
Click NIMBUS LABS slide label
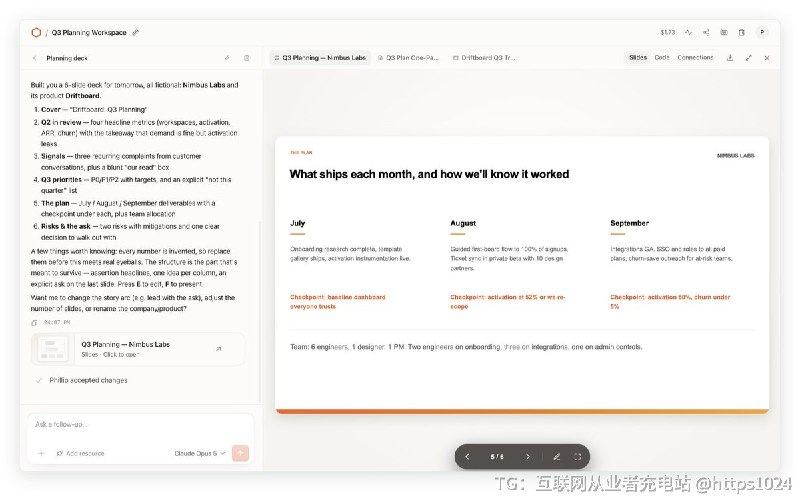tap(735, 156)
